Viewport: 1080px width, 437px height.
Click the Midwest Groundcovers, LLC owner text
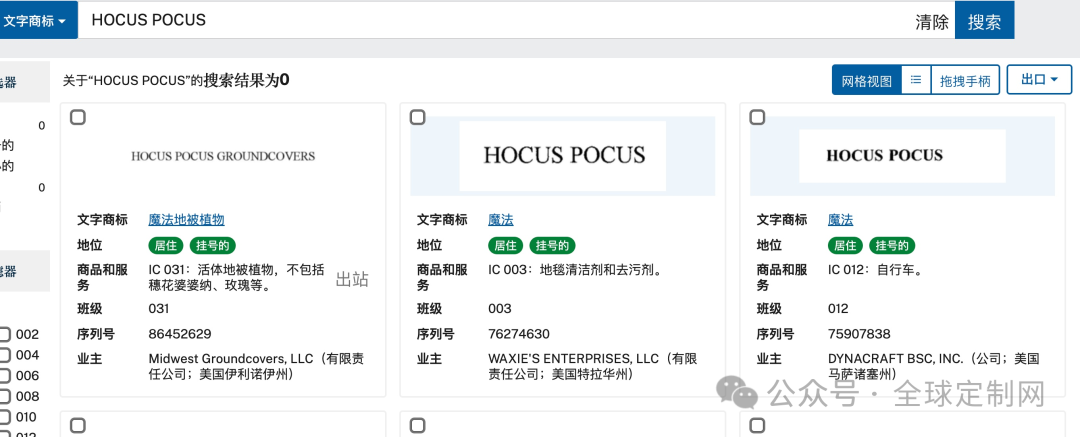tap(257, 367)
